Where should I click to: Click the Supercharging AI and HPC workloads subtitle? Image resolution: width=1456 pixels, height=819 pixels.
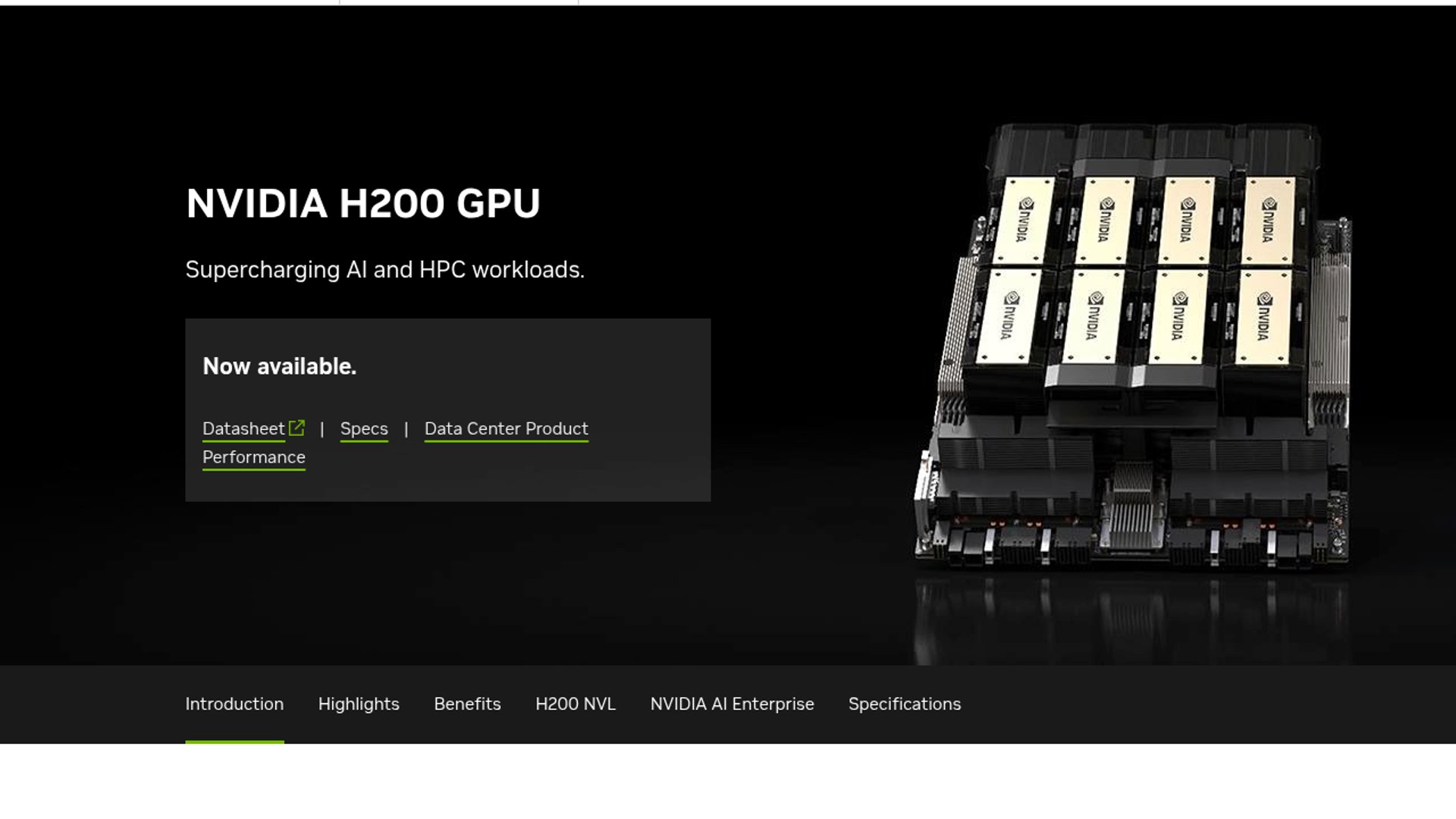pos(385,270)
